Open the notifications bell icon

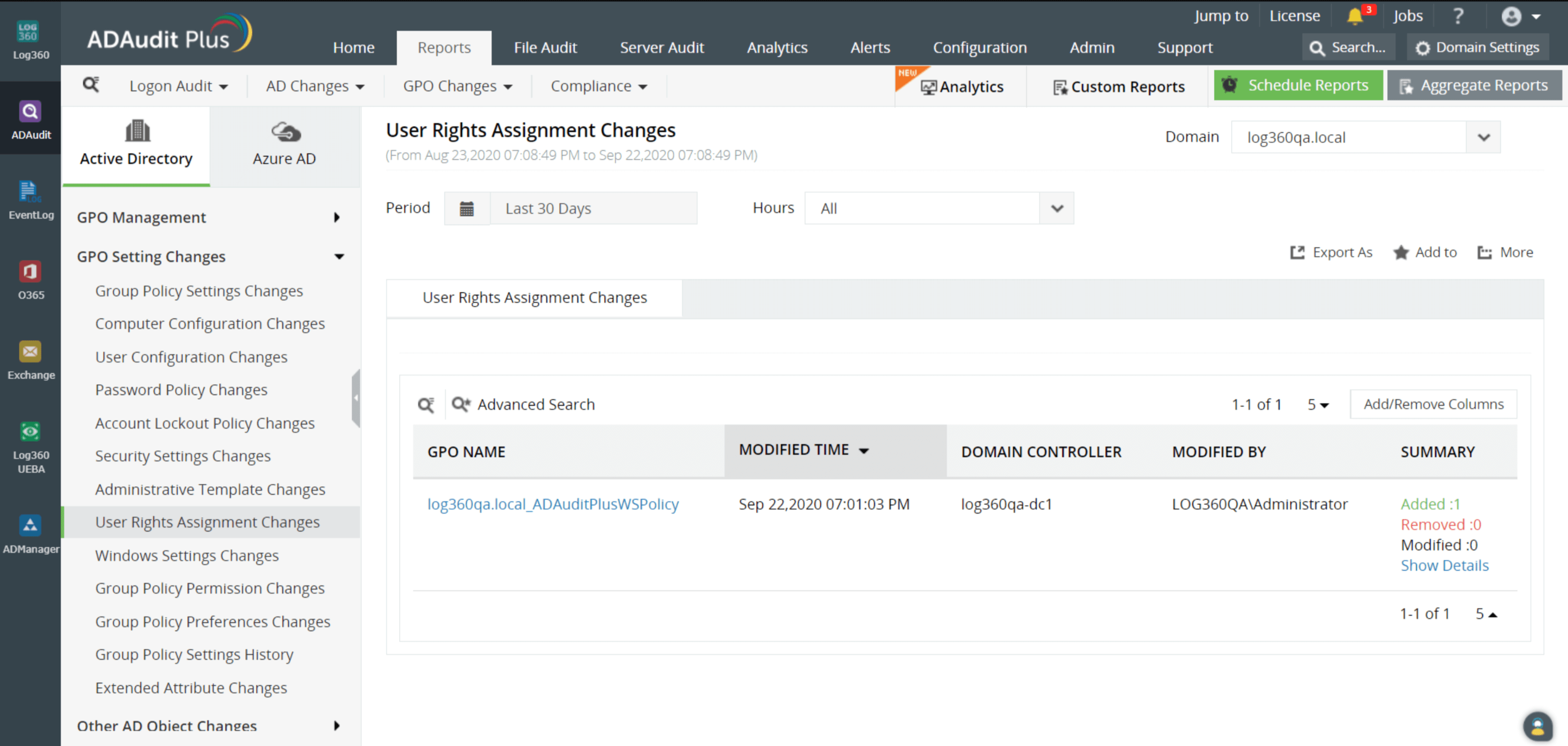(1354, 16)
